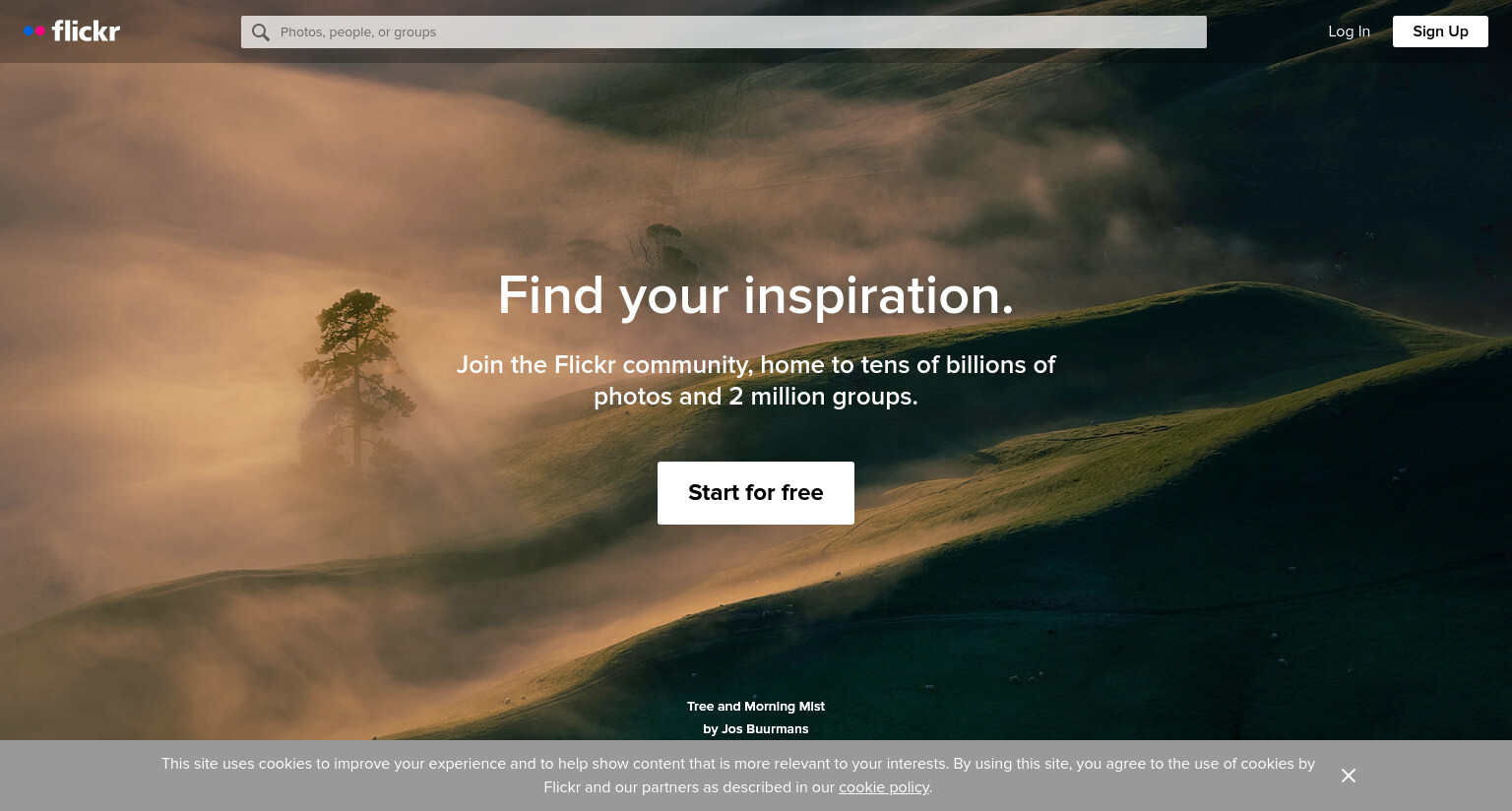This screenshot has width=1512, height=811.
Task: Open the cookie policy link
Action: click(x=884, y=787)
